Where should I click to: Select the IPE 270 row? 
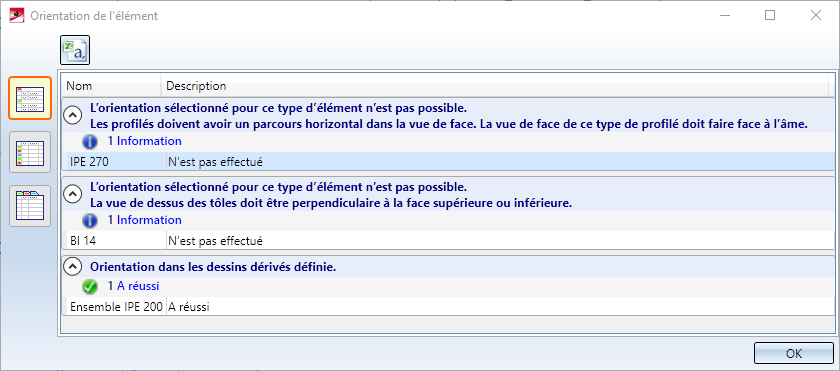click(x=448, y=162)
